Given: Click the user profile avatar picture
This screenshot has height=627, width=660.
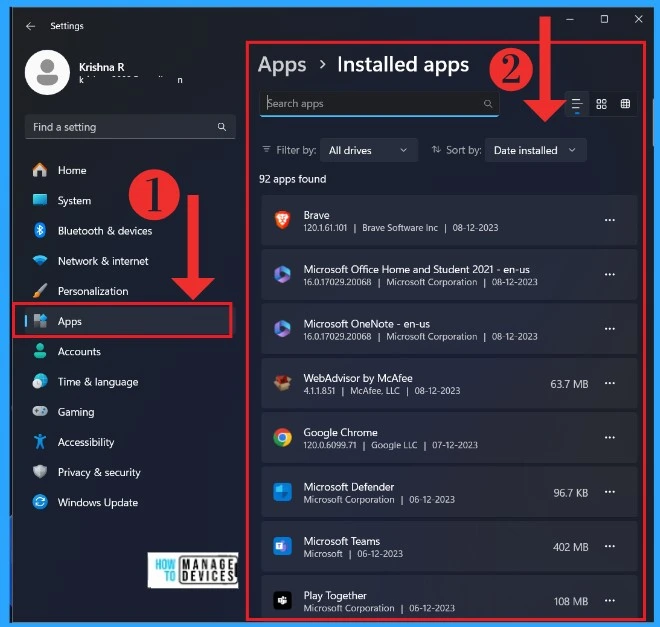Looking at the screenshot, I should (x=48, y=72).
